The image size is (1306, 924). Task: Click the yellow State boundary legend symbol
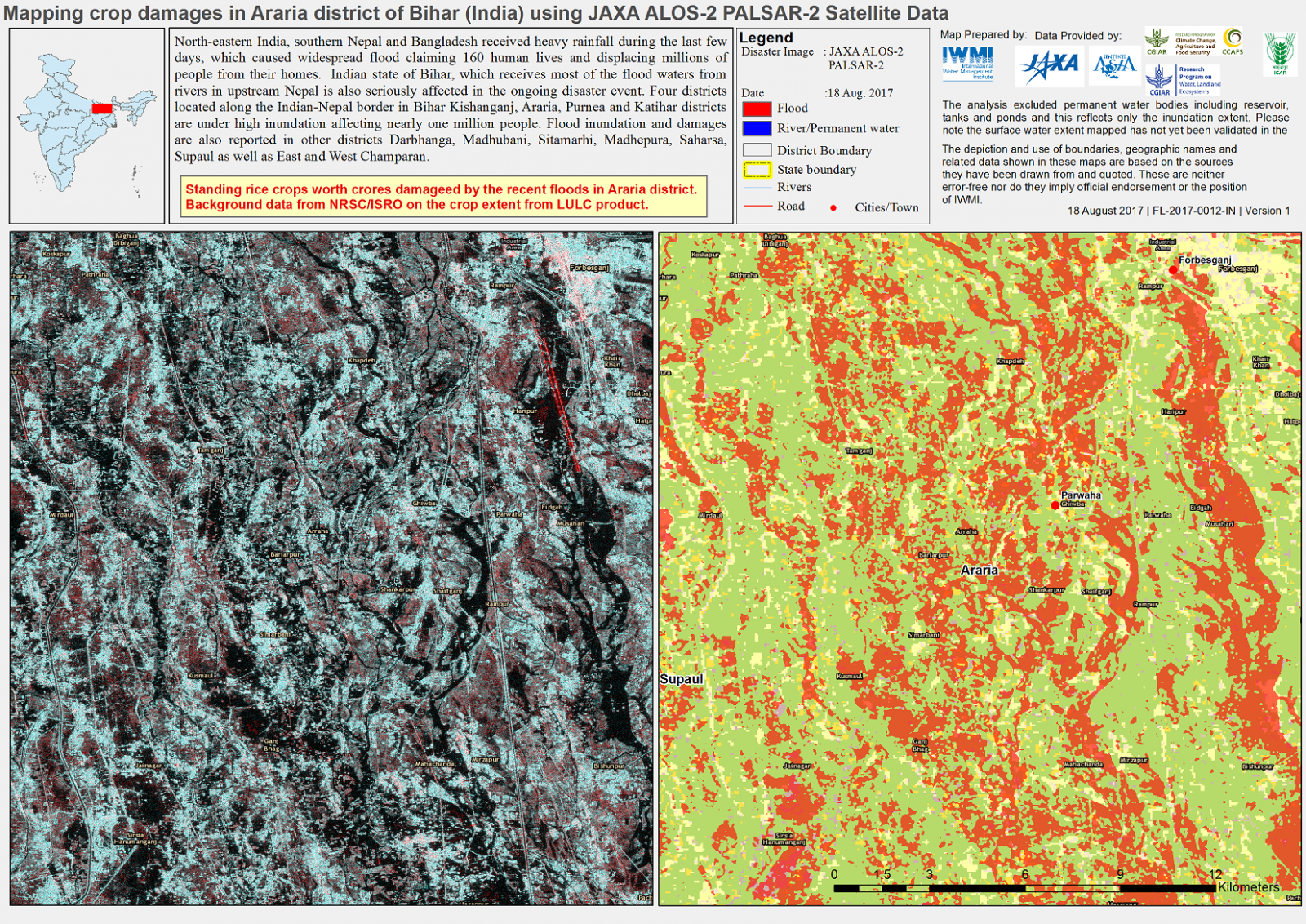tap(757, 170)
